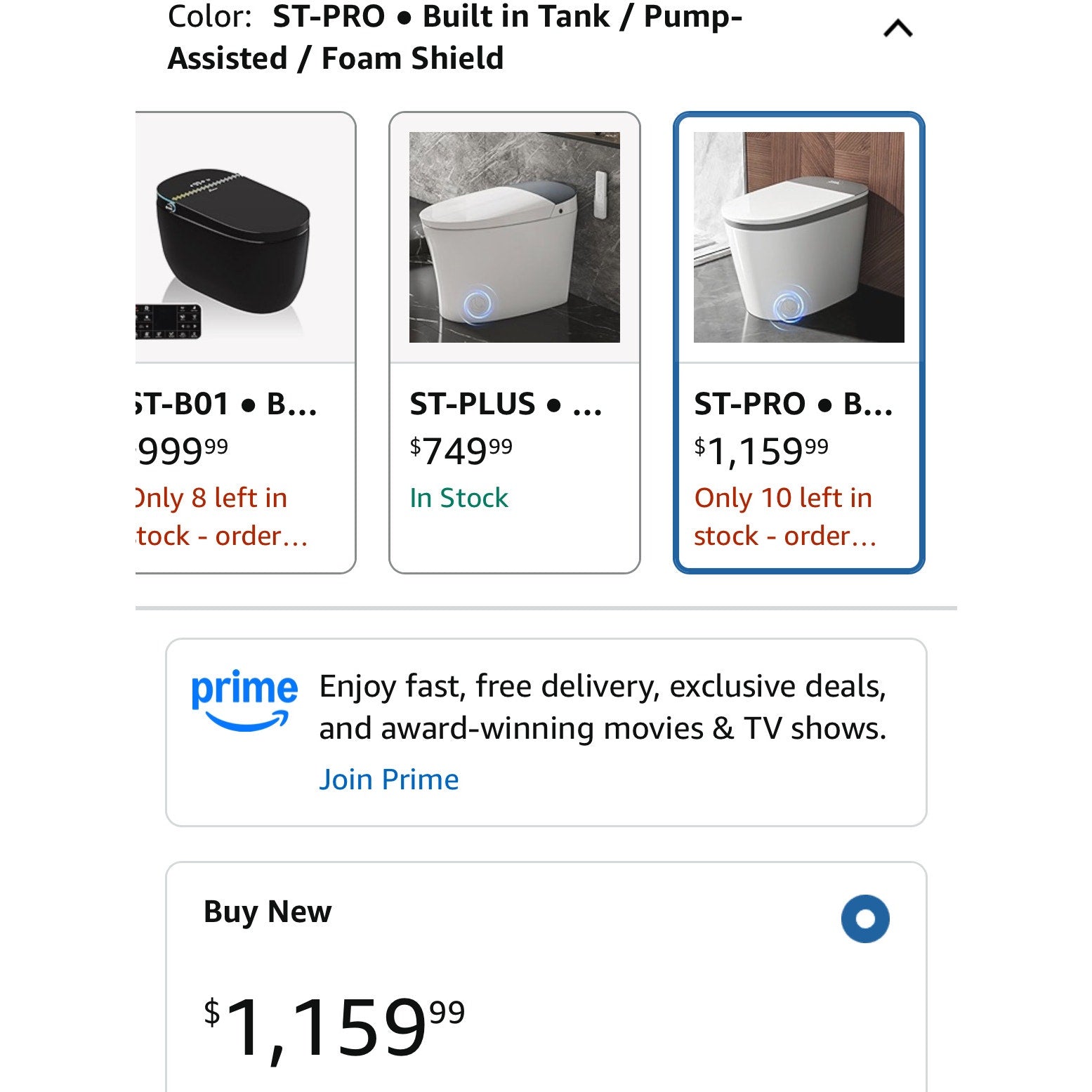Image resolution: width=1092 pixels, height=1092 pixels.
Task: Click the Enjoy fast, free delivery text
Action: click(603, 707)
